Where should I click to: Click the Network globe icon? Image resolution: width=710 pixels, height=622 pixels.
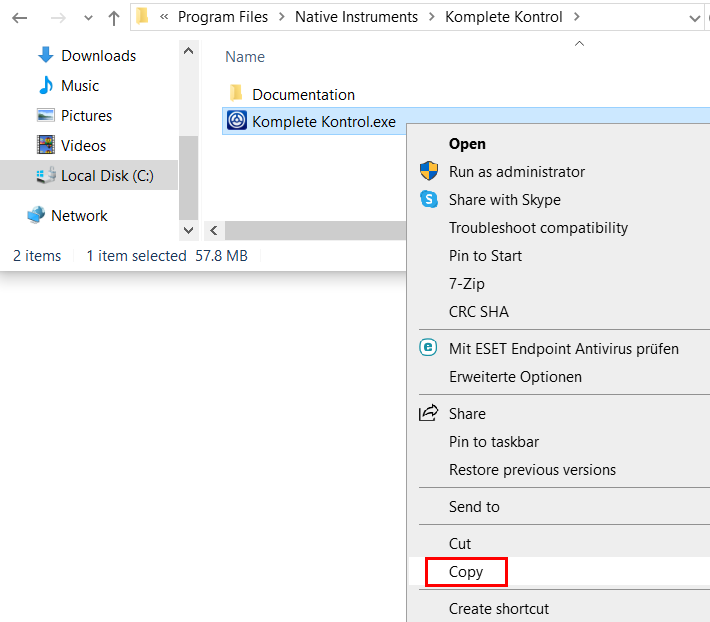pos(36,215)
